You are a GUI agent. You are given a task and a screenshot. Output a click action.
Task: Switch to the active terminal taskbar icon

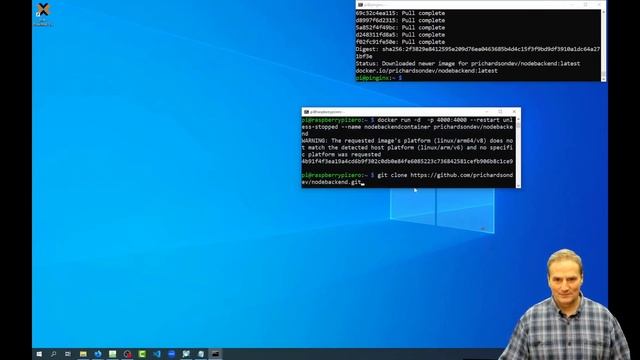pos(216,354)
